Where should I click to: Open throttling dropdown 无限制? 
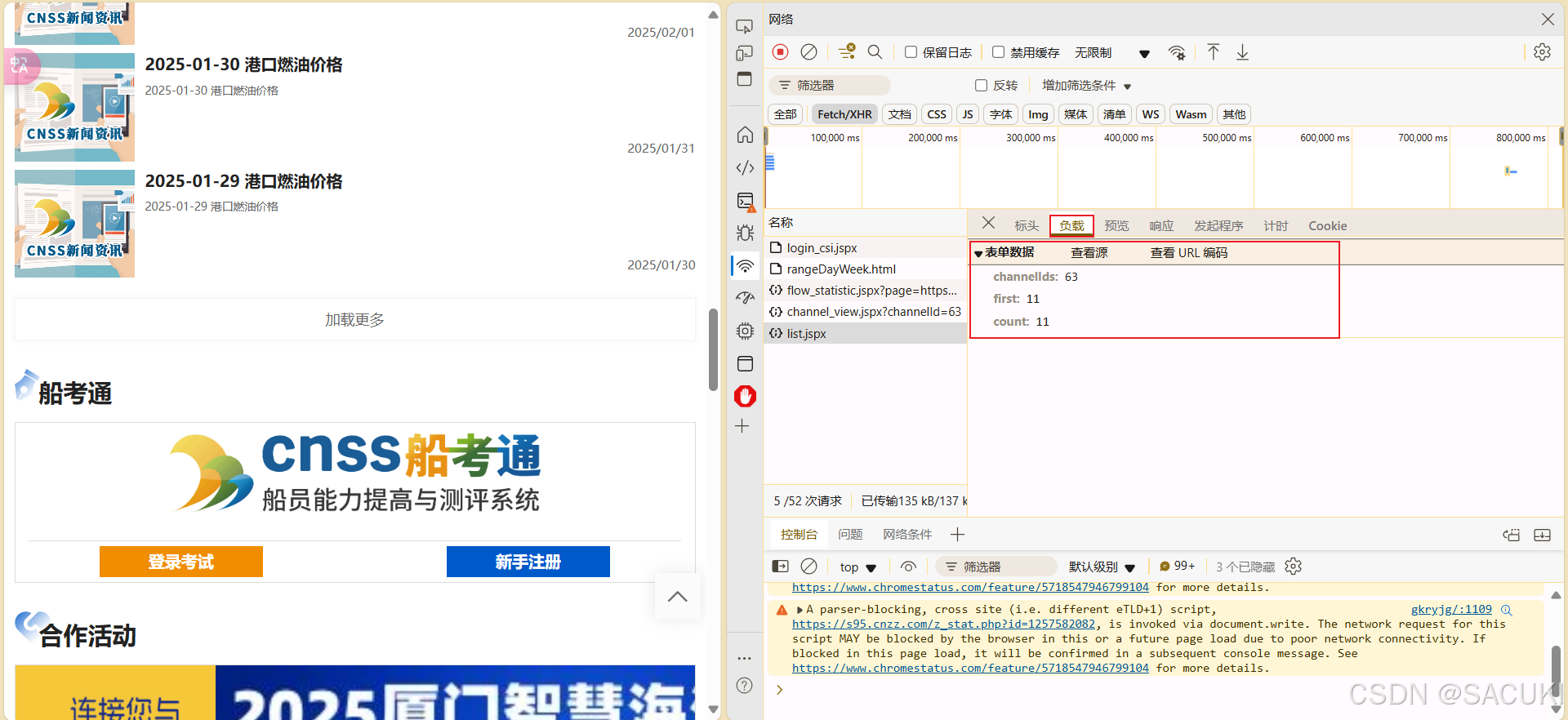point(1112,53)
